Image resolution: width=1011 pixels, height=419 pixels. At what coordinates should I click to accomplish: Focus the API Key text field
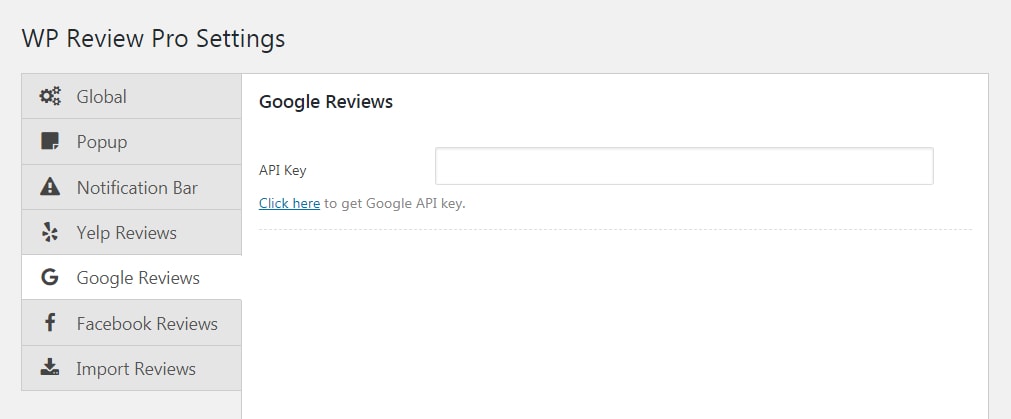tap(684, 166)
